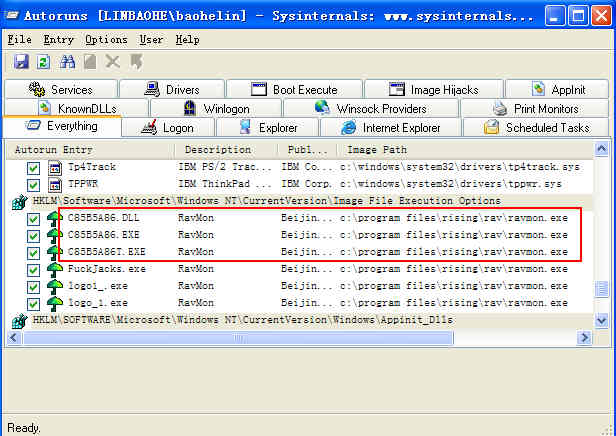
Task: Uncheck the logo1_.exe checkbox
Action: tap(33, 287)
